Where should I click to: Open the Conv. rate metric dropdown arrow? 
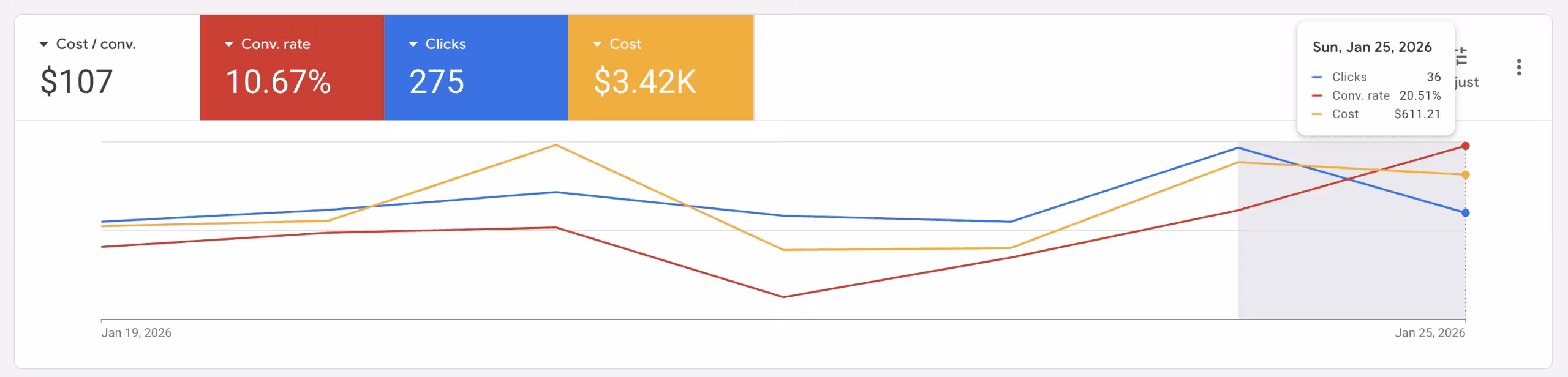(x=229, y=44)
